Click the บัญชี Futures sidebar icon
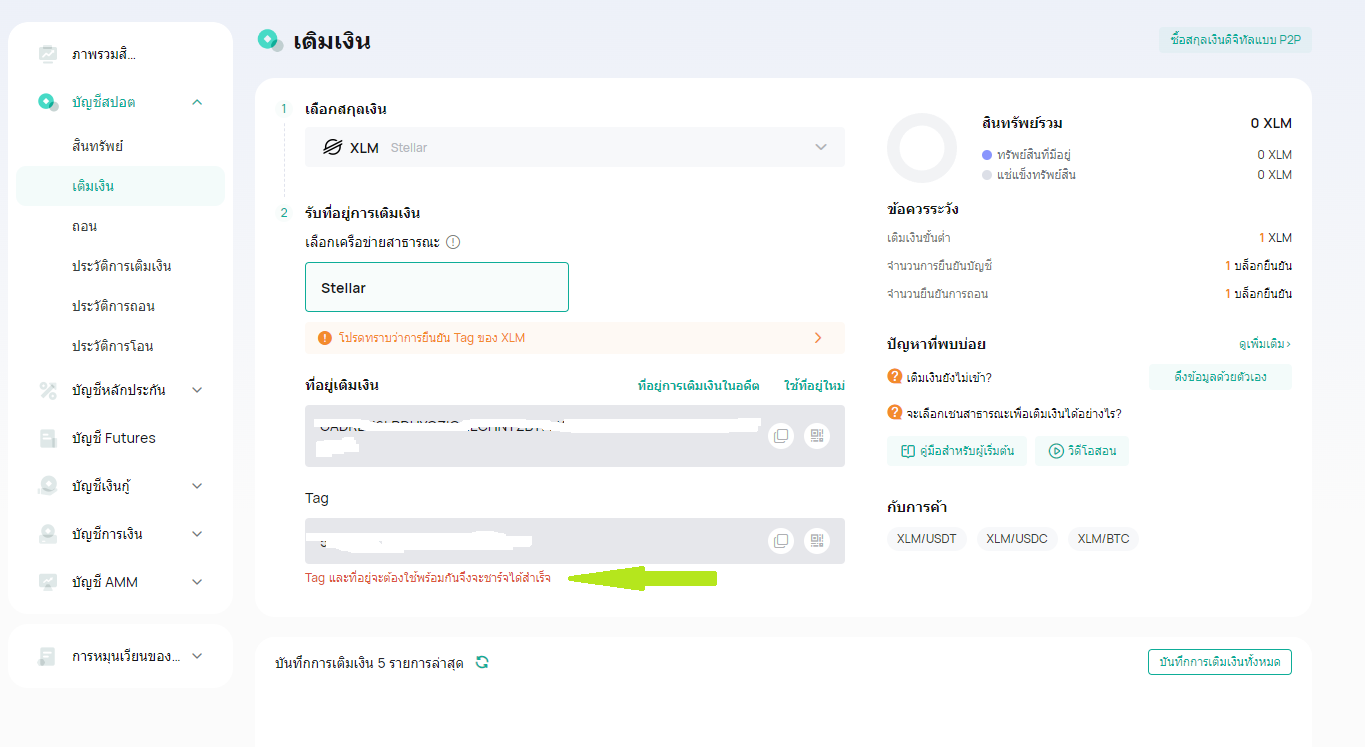 [x=48, y=438]
